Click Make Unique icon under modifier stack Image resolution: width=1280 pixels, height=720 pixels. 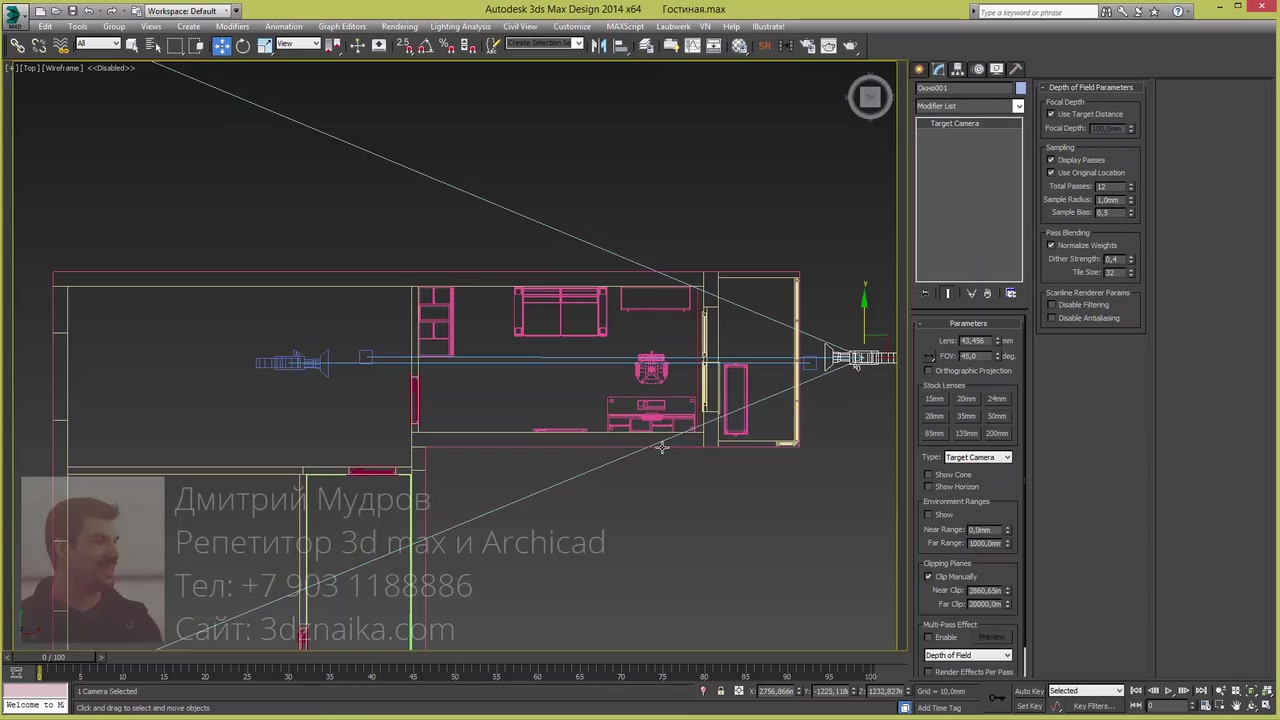(x=971, y=293)
